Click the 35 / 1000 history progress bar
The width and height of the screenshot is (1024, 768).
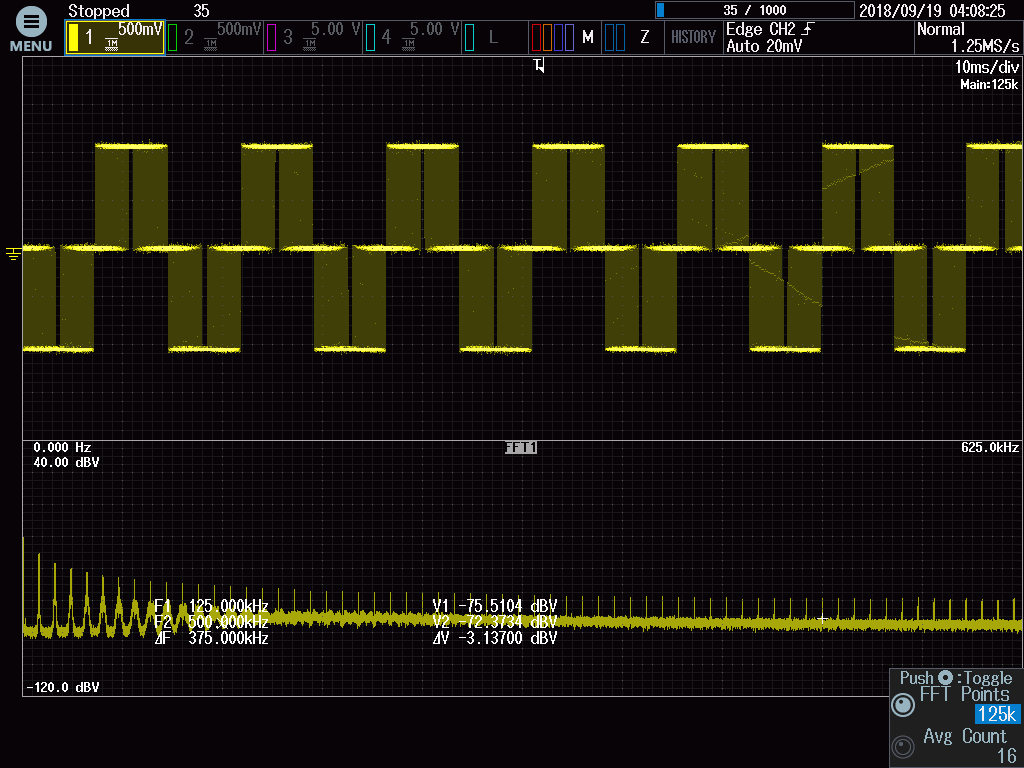[754, 10]
